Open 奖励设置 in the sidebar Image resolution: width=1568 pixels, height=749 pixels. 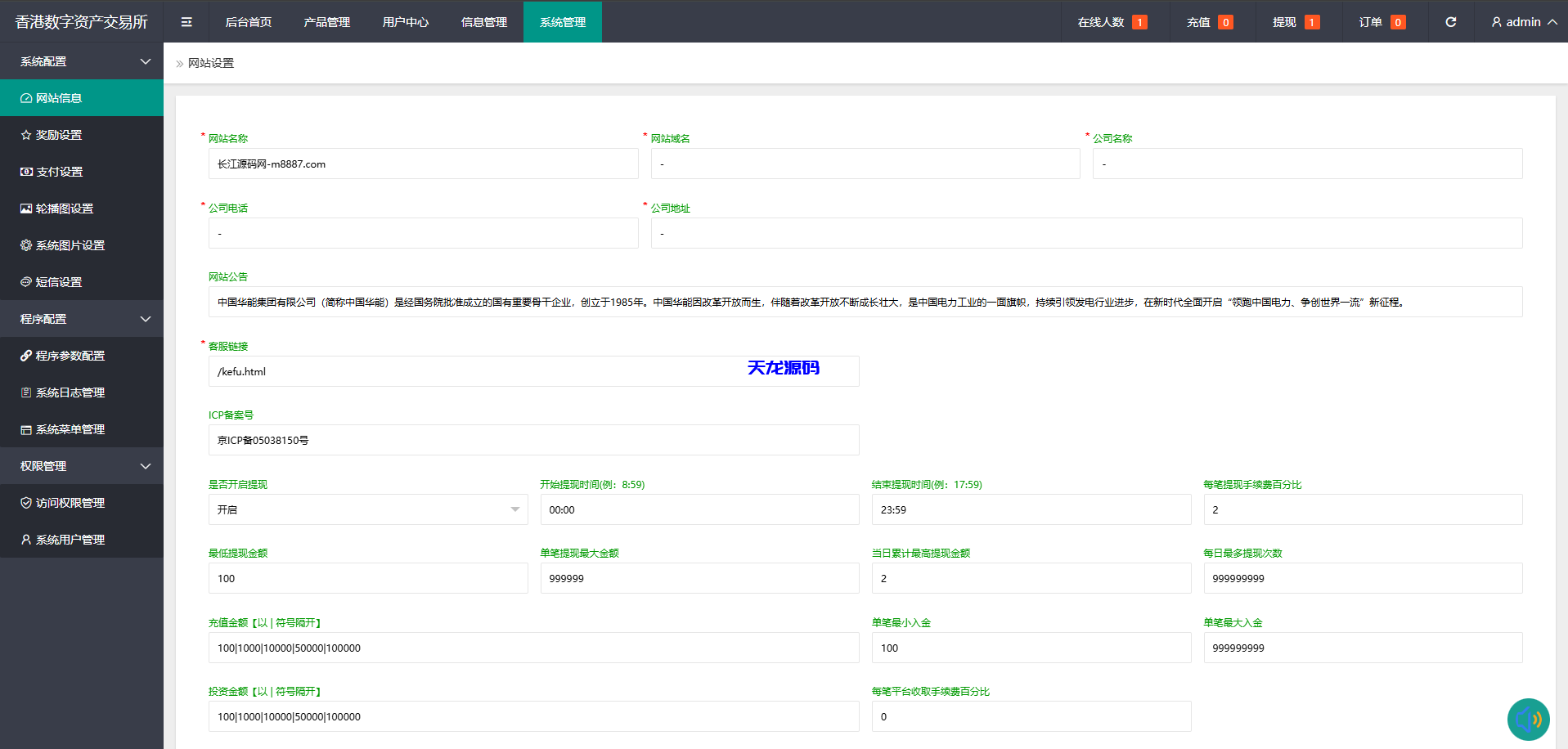click(57, 134)
